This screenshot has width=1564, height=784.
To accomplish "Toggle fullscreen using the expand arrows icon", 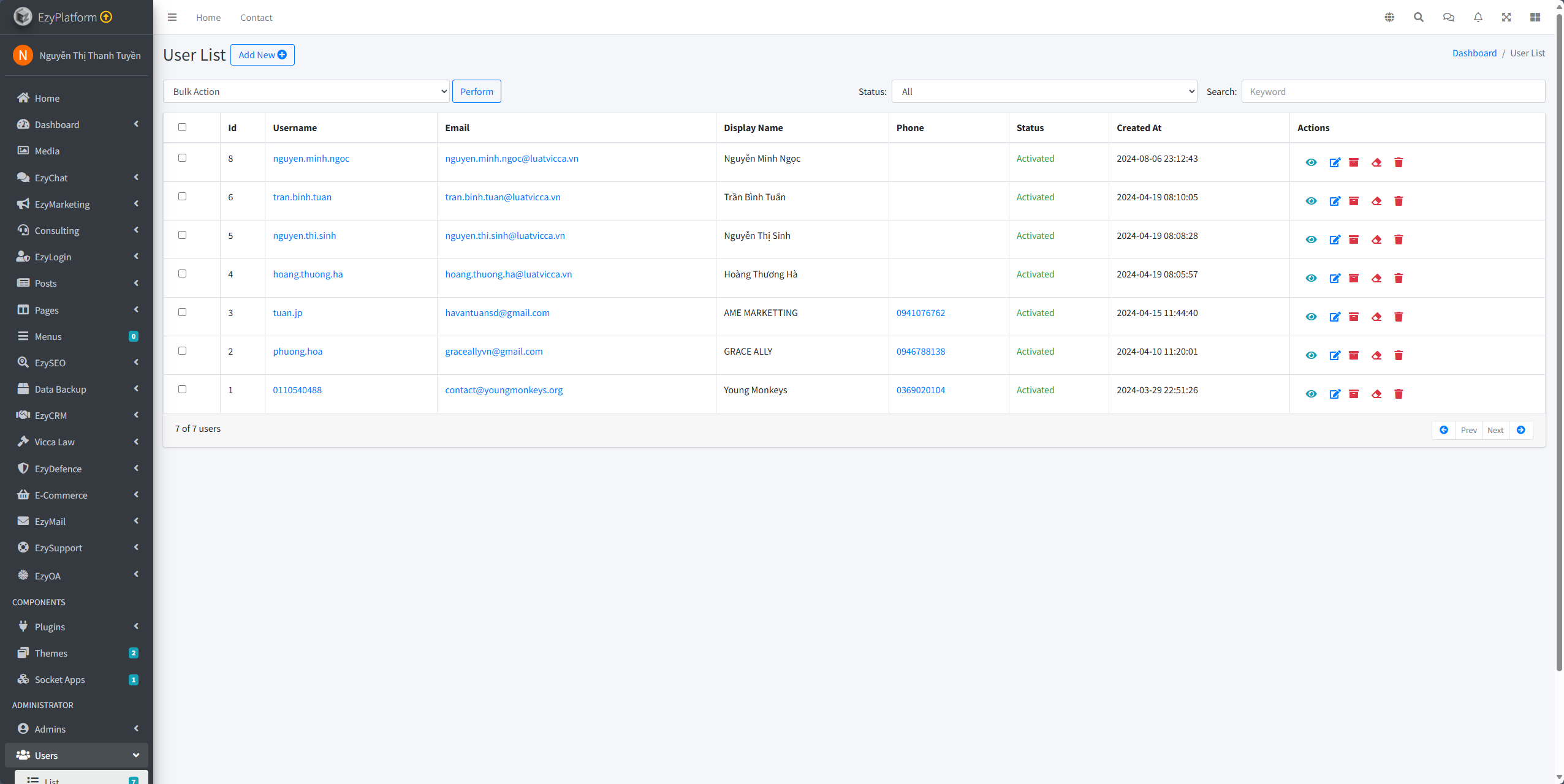I will point(1506,17).
